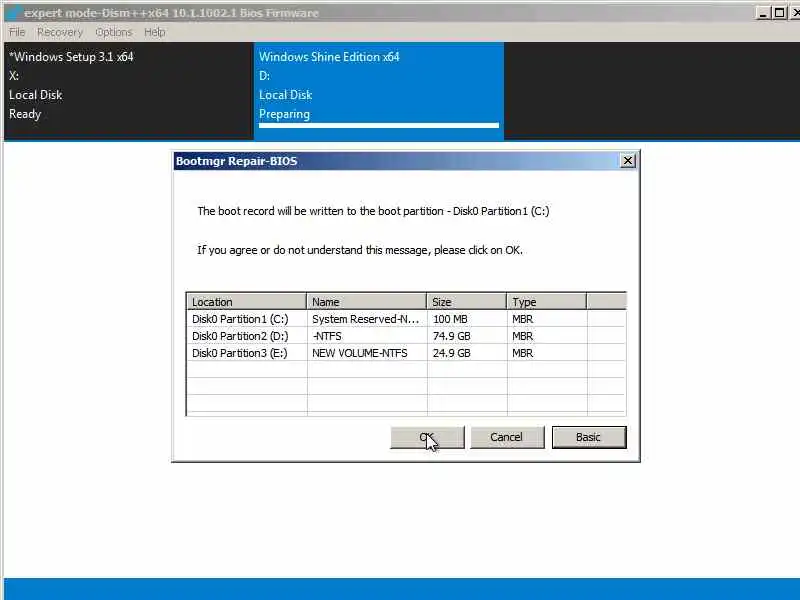Sort by the Type column header

pyautogui.click(x=546, y=302)
